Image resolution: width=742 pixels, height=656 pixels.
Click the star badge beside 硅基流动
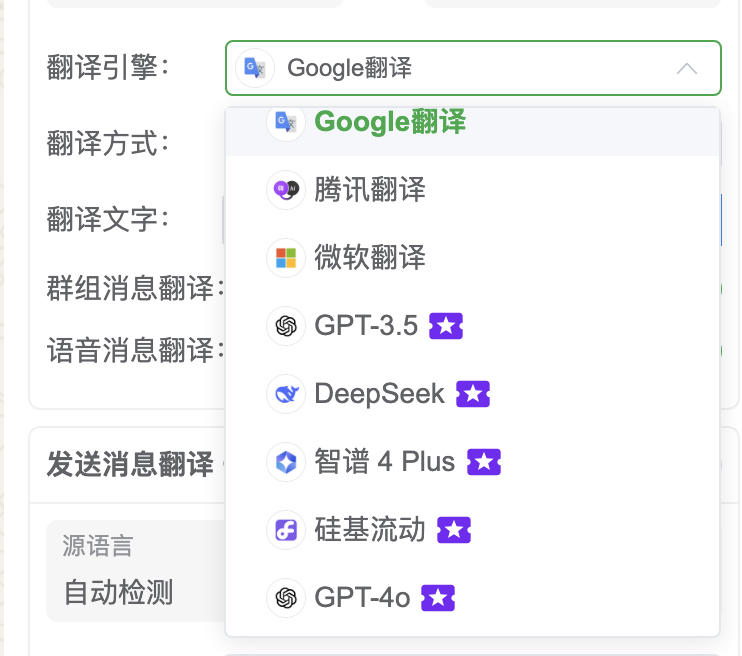454,530
